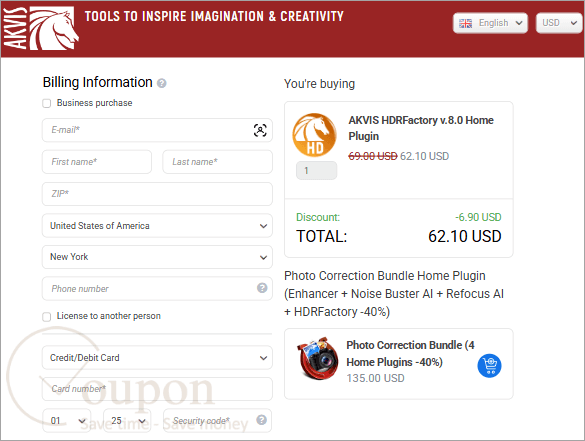Click the autofill contact icon in E-mail field
Image resolution: width=585 pixels, height=441 pixels.
260,130
